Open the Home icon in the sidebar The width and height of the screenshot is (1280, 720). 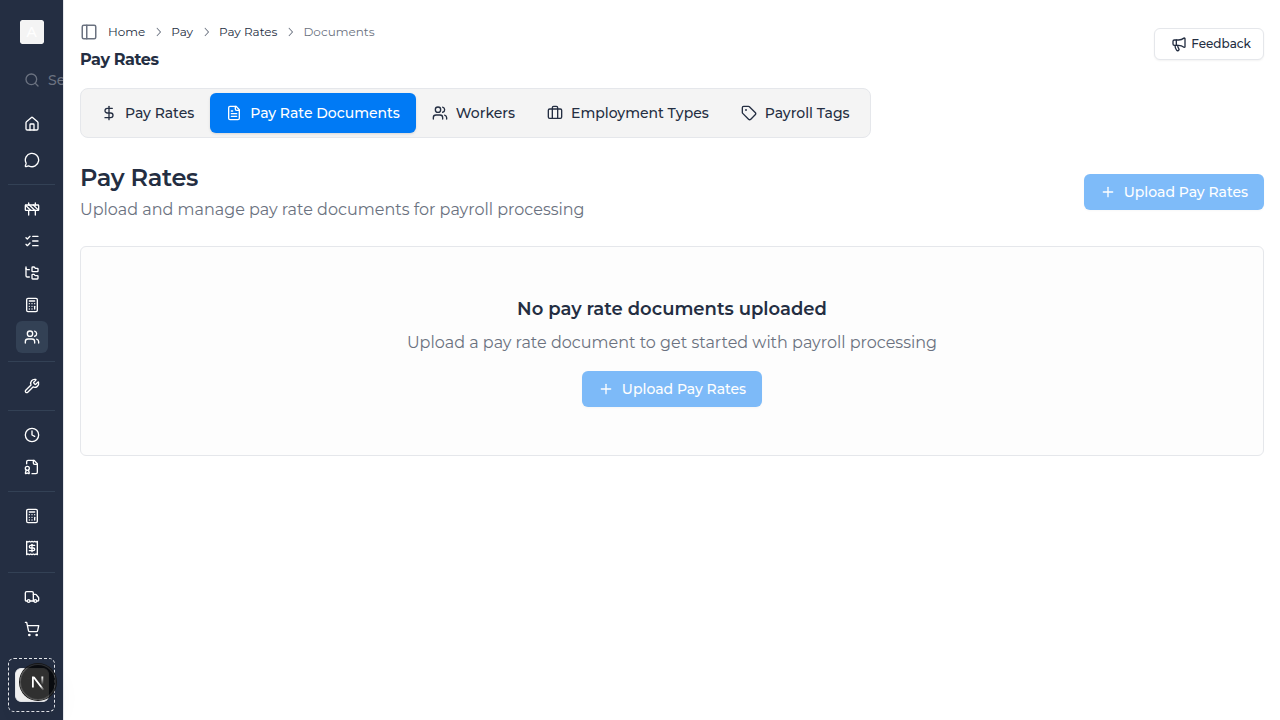[32, 124]
